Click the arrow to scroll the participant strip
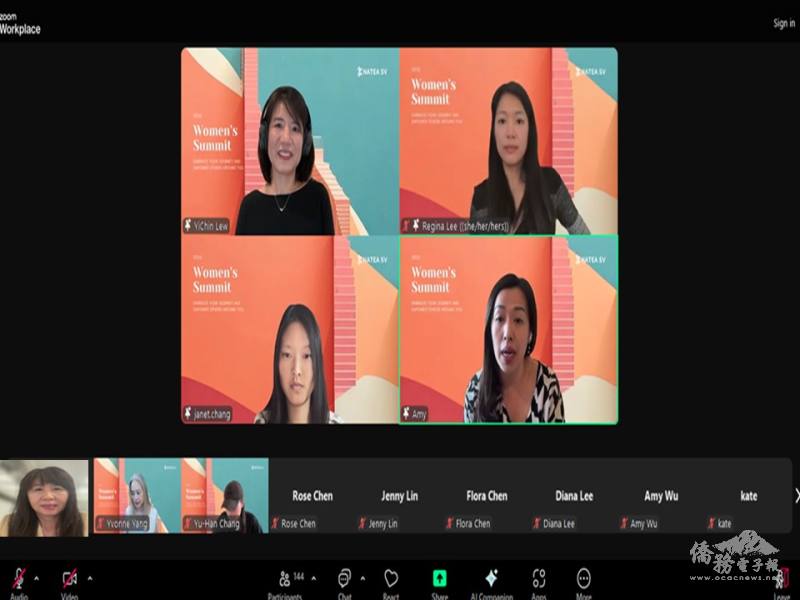This screenshot has height=600, width=800. pyautogui.click(x=793, y=497)
